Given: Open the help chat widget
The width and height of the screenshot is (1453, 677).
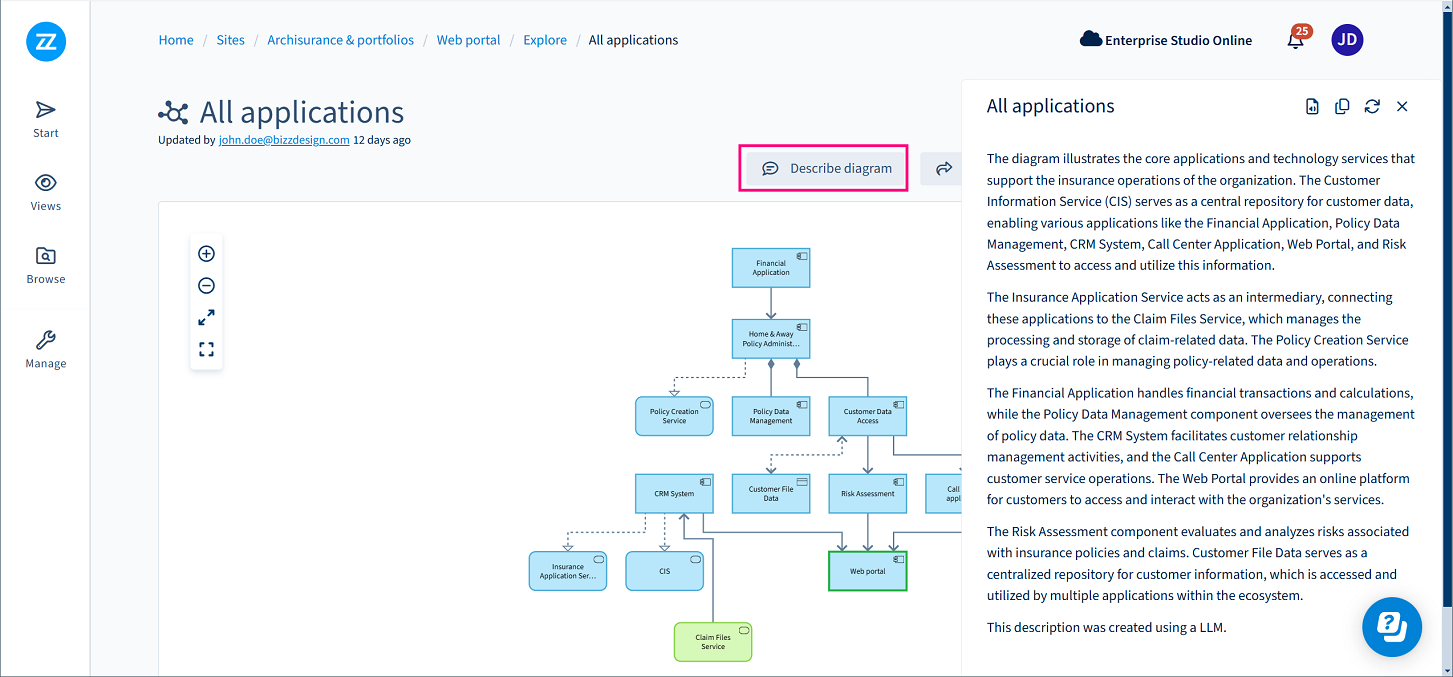Looking at the screenshot, I should (x=1391, y=627).
